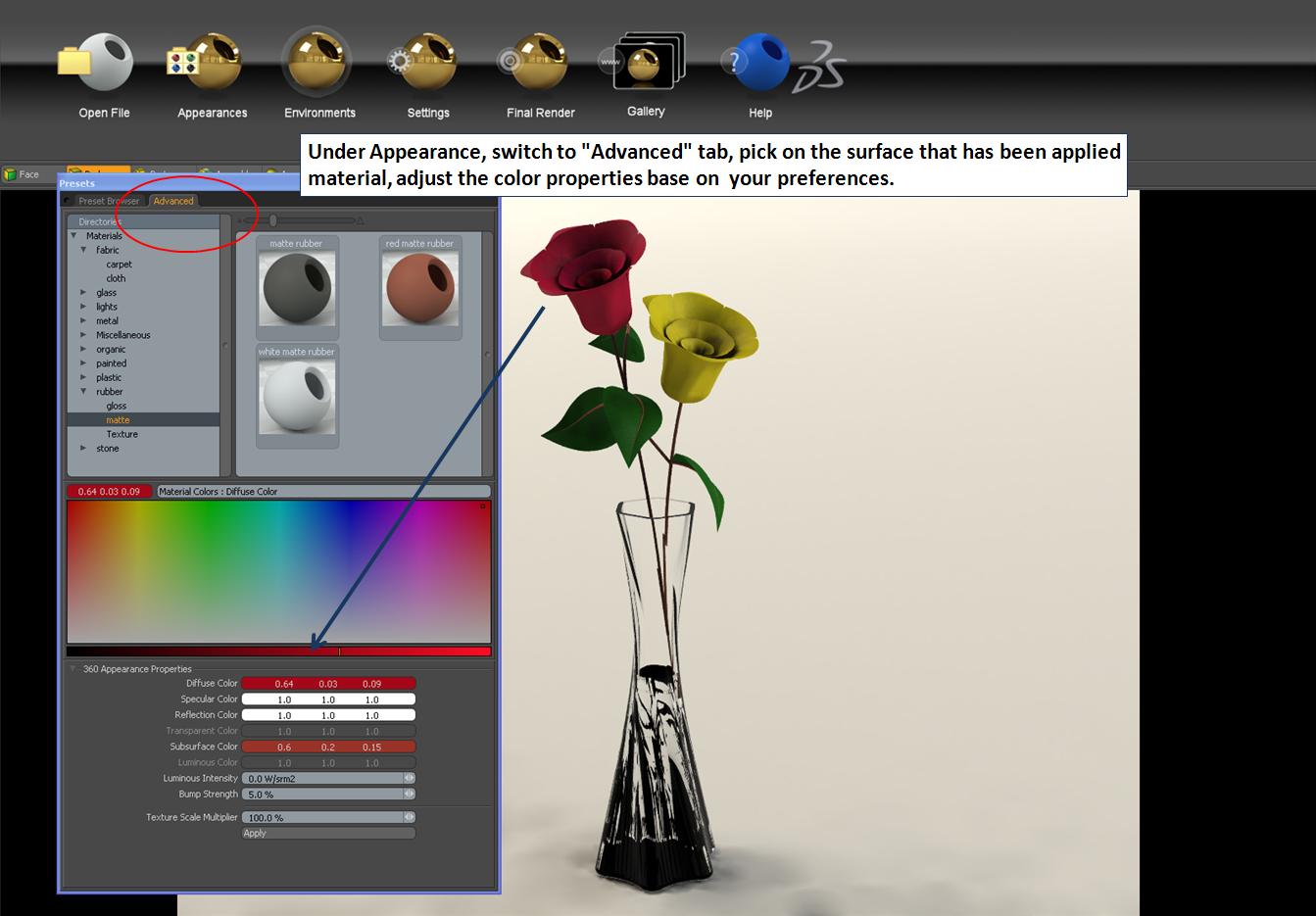1316x916 pixels.
Task: Click the Texture Scale Multiplier stepper arrows
Action: [x=410, y=817]
